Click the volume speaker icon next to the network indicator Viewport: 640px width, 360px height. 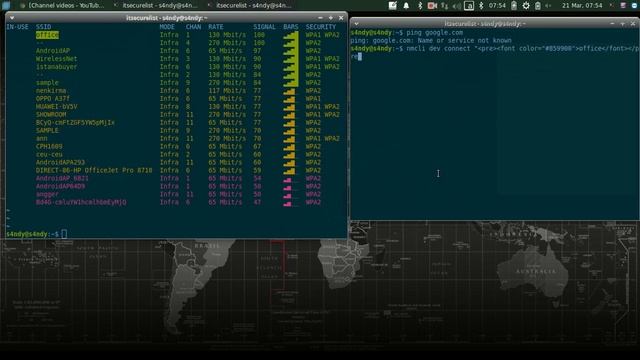click(x=457, y=5)
